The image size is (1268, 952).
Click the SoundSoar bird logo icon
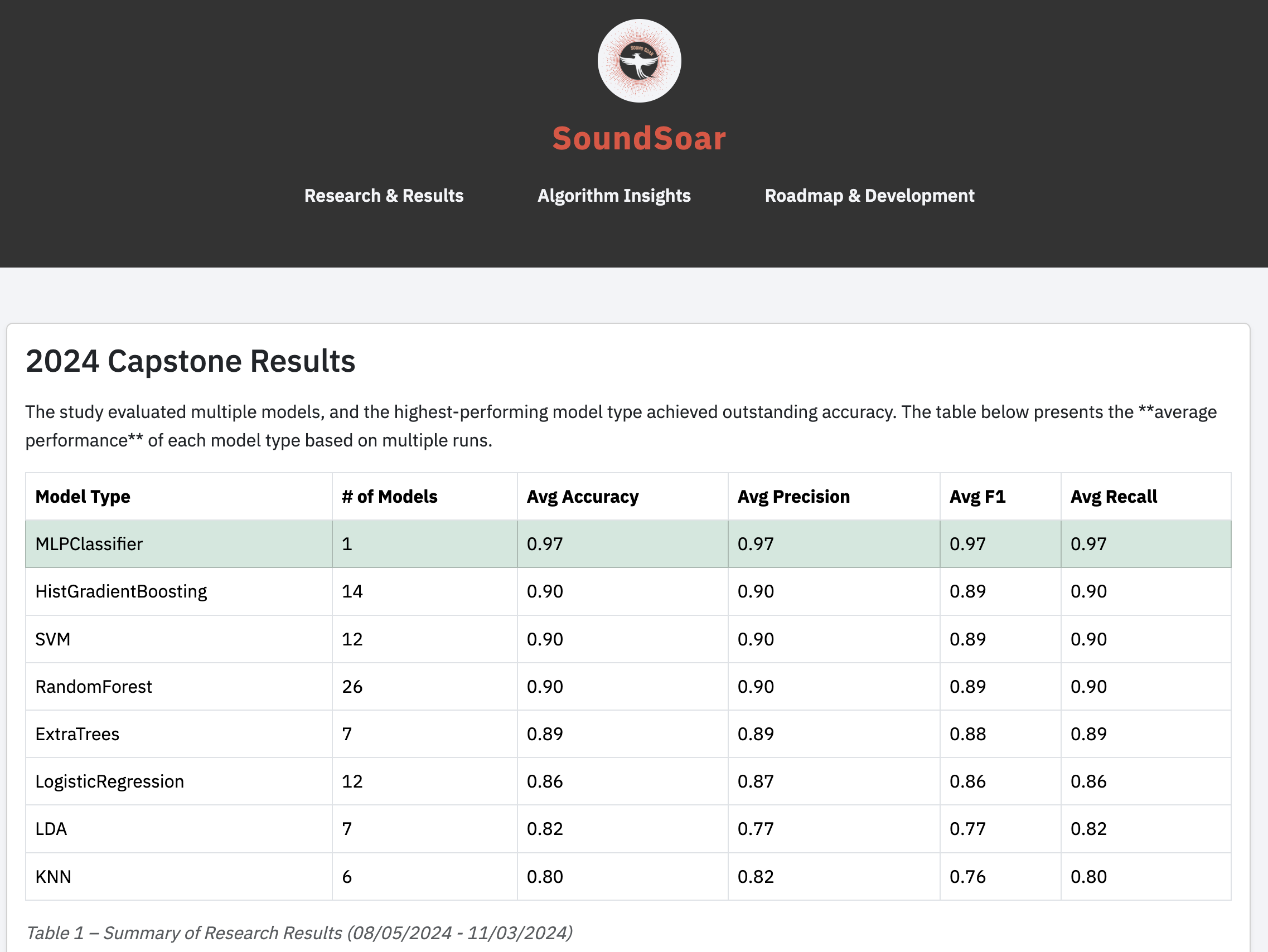639,61
